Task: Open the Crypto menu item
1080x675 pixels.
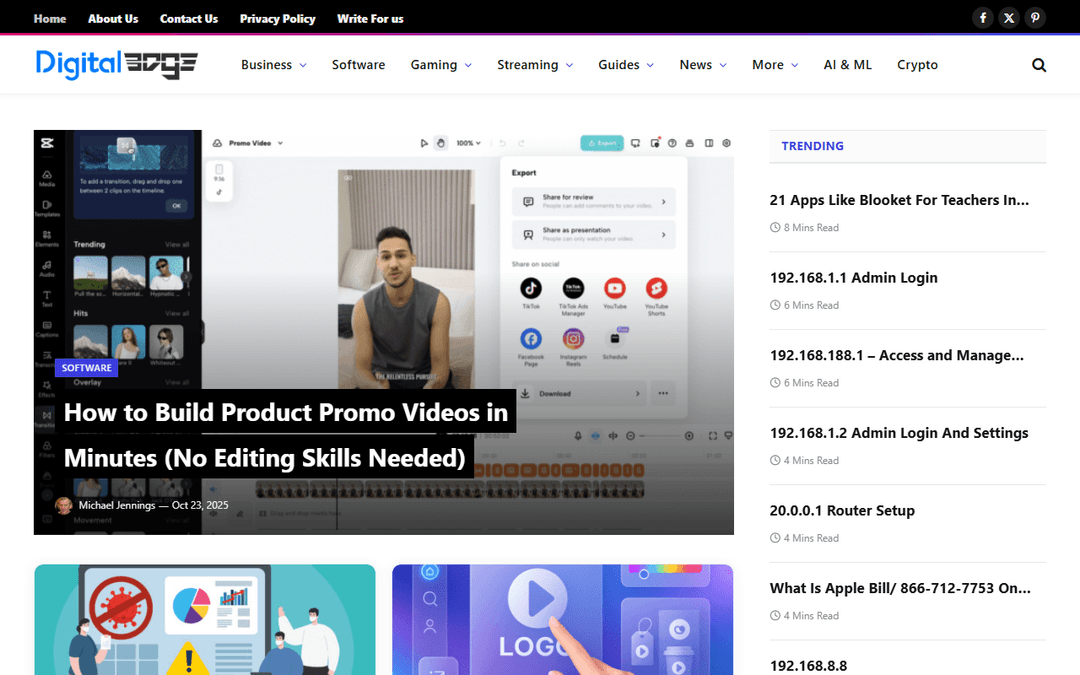Action: tap(917, 65)
